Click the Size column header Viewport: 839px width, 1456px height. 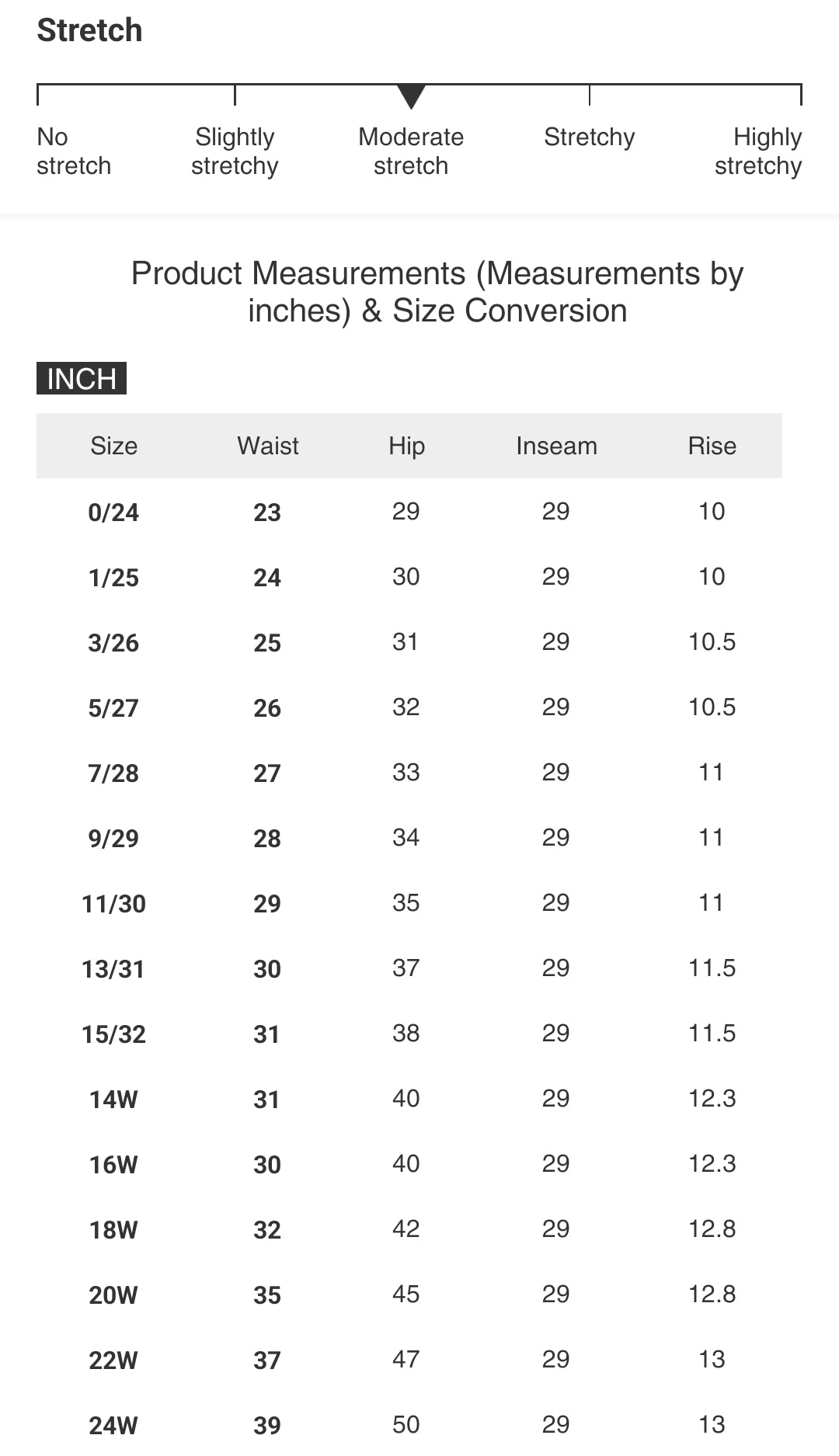pyautogui.click(x=113, y=446)
